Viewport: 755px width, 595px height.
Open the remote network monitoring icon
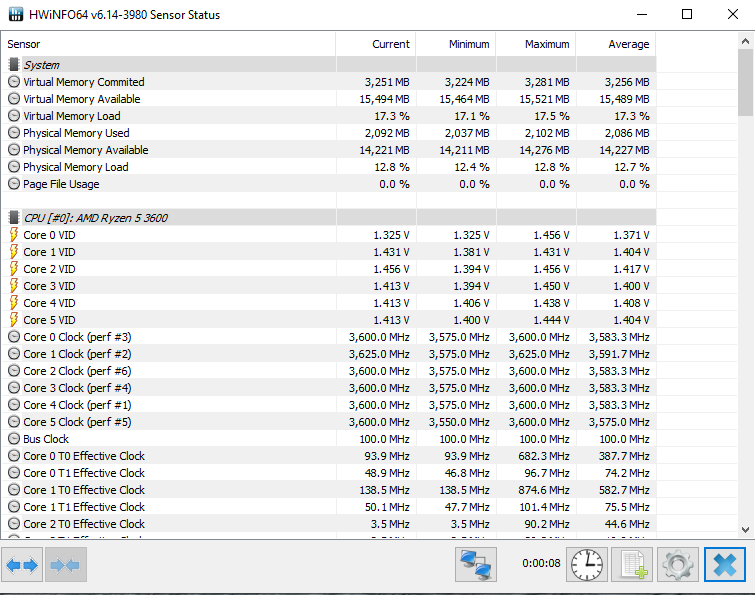(476, 565)
